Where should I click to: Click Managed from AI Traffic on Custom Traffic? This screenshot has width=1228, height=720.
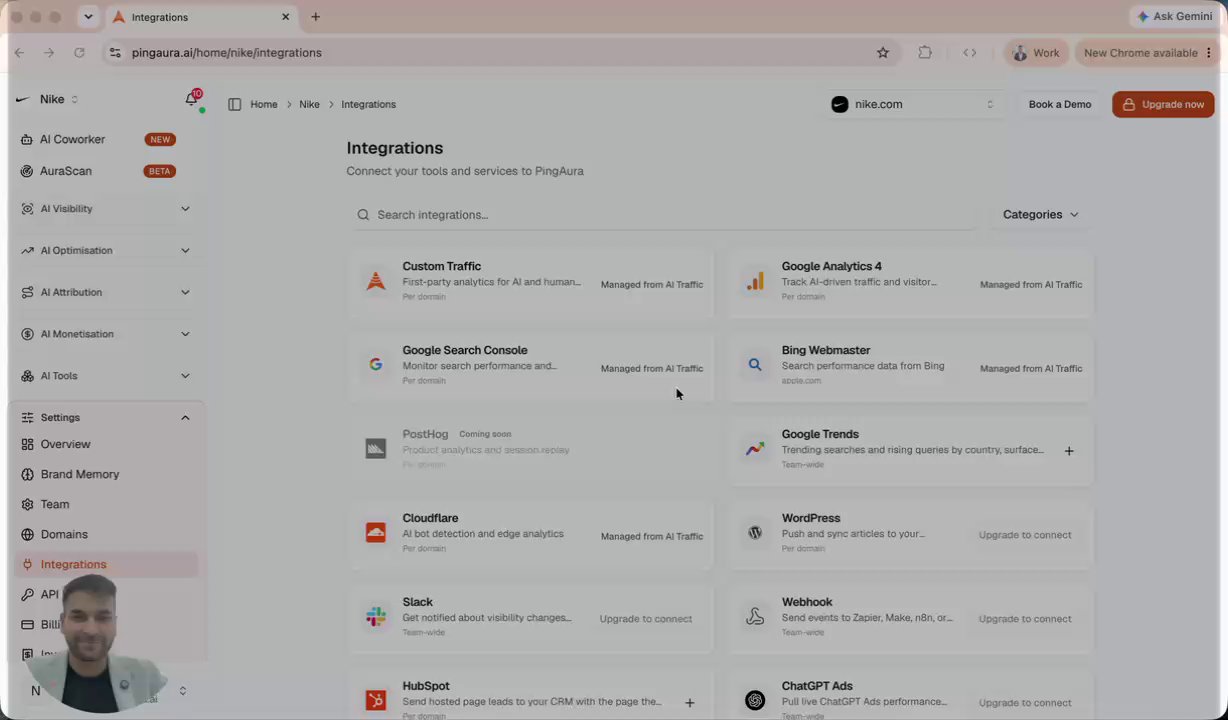tap(652, 284)
